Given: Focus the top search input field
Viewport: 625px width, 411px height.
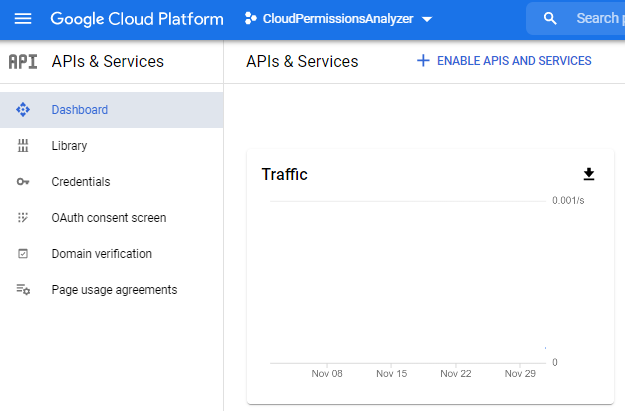Looking at the screenshot, I should coord(598,19).
